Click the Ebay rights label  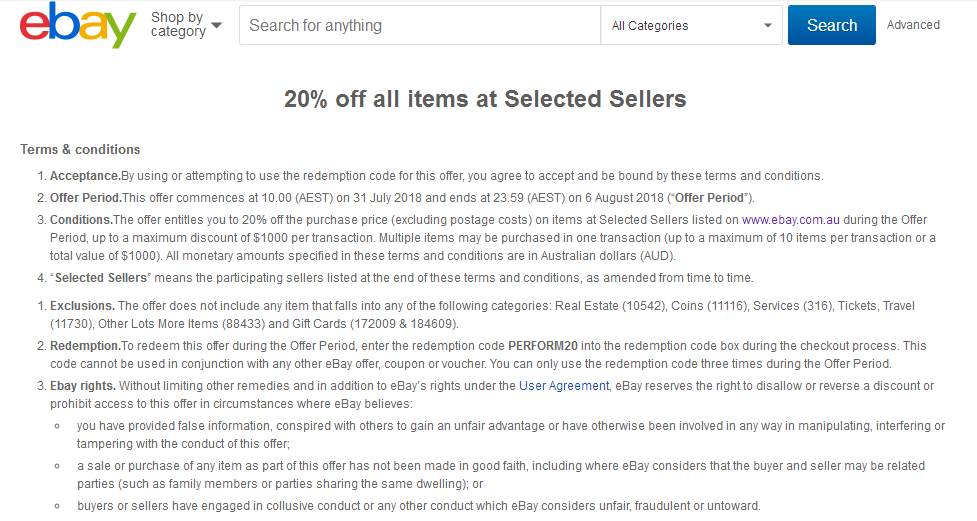[x=83, y=386]
